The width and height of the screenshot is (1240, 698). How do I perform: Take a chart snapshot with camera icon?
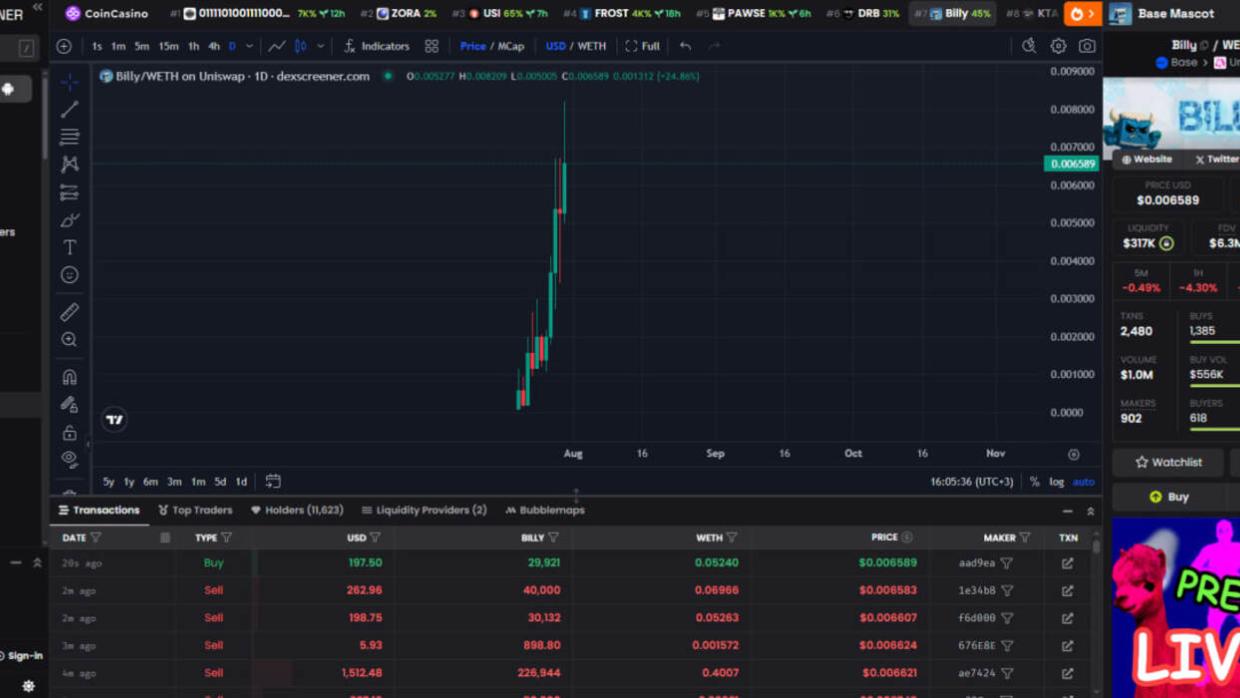1087,46
